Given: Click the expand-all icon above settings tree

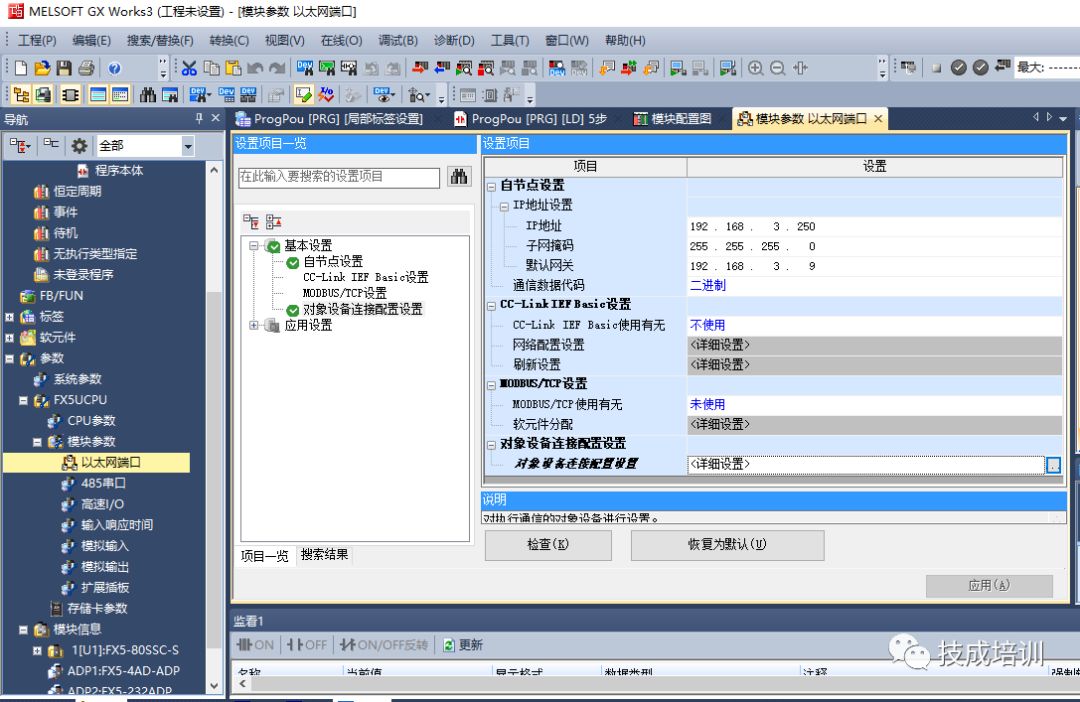Looking at the screenshot, I should point(251,221).
